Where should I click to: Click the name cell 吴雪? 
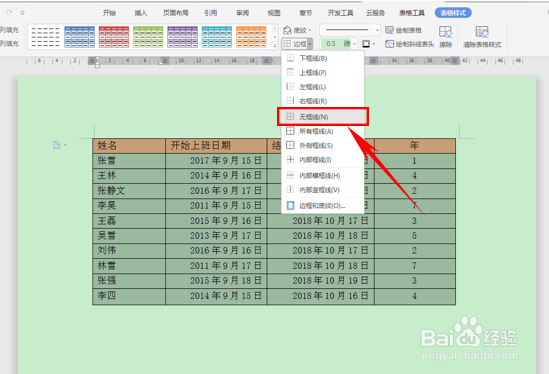pos(129,236)
